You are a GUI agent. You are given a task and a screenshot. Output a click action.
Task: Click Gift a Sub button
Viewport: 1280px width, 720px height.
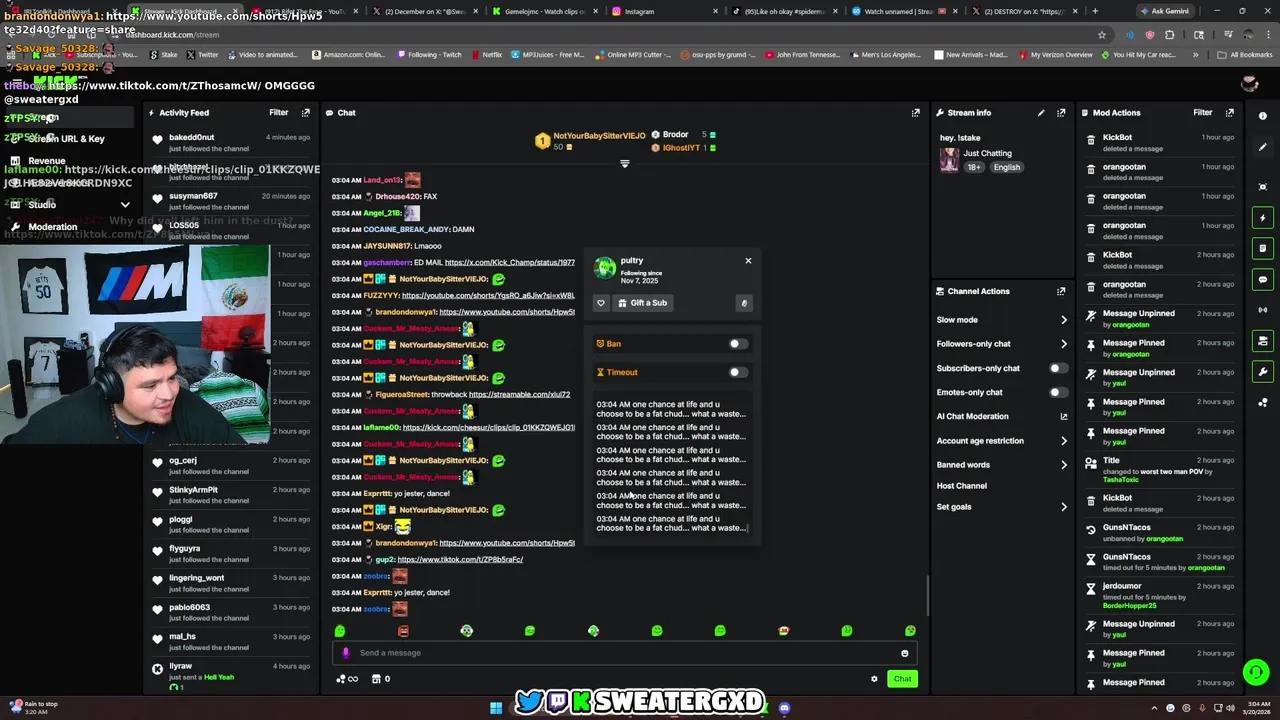click(x=642, y=303)
